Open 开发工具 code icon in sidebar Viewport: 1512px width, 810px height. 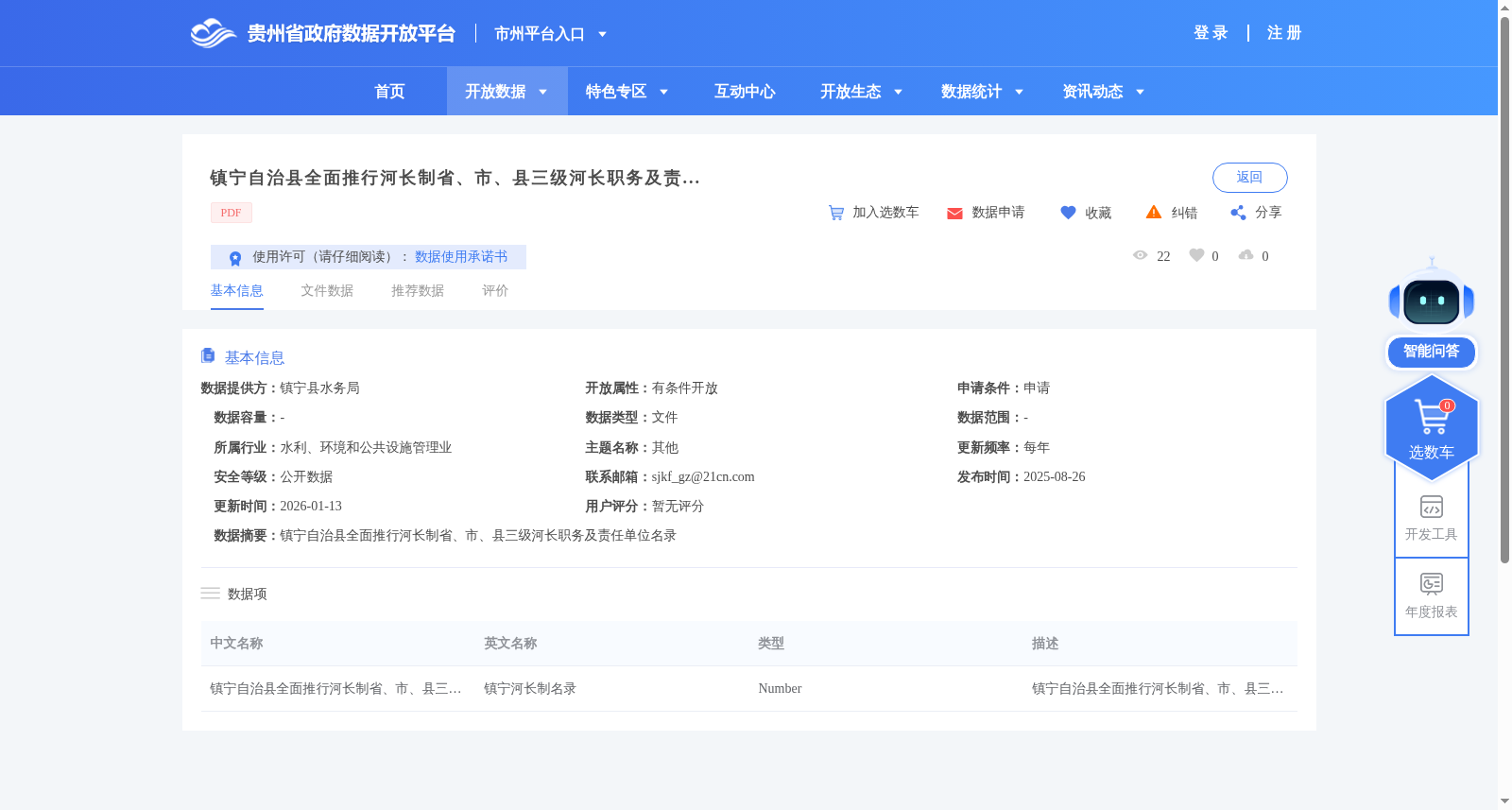pyautogui.click(x=1432, y=507)
